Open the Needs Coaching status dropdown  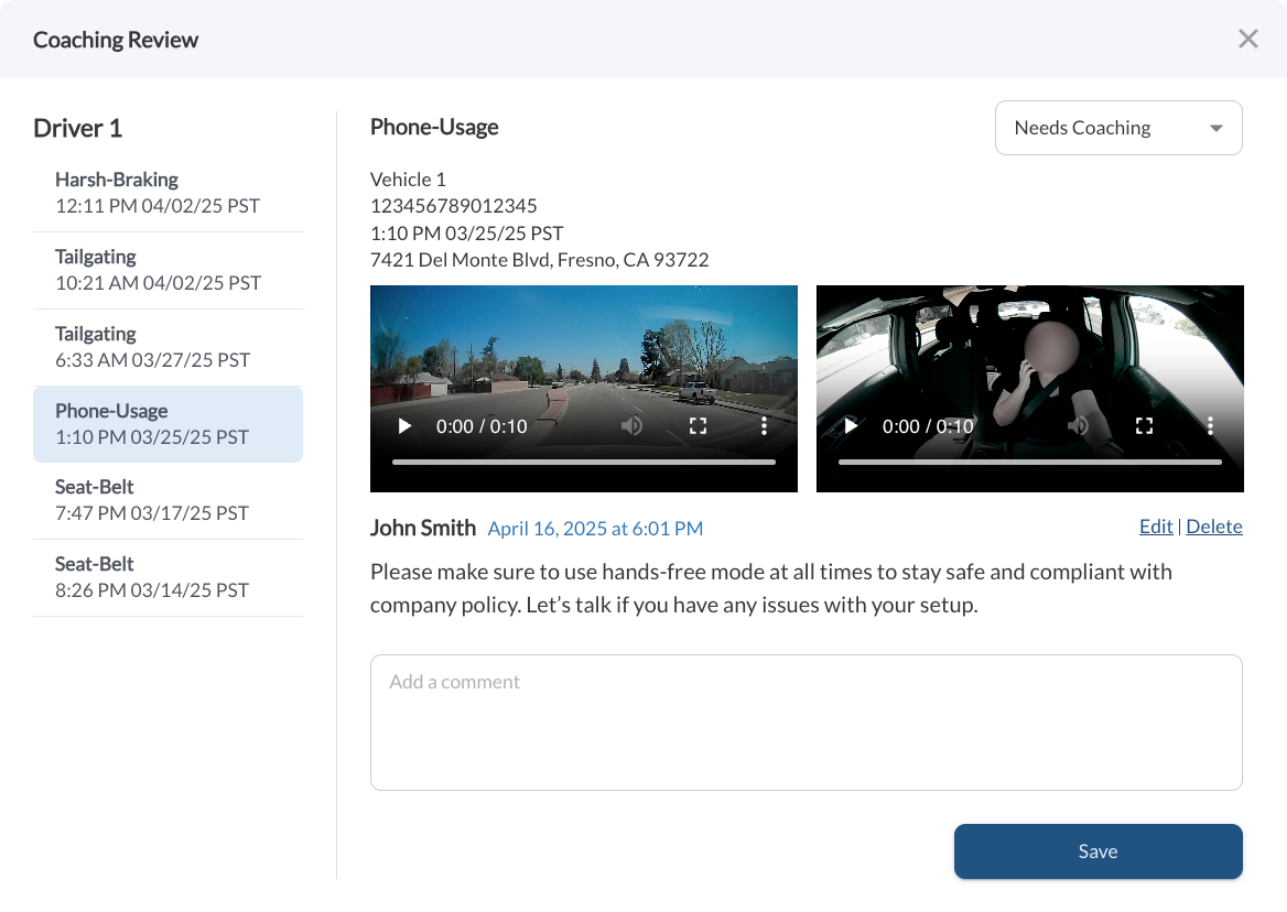[1118, 128]
